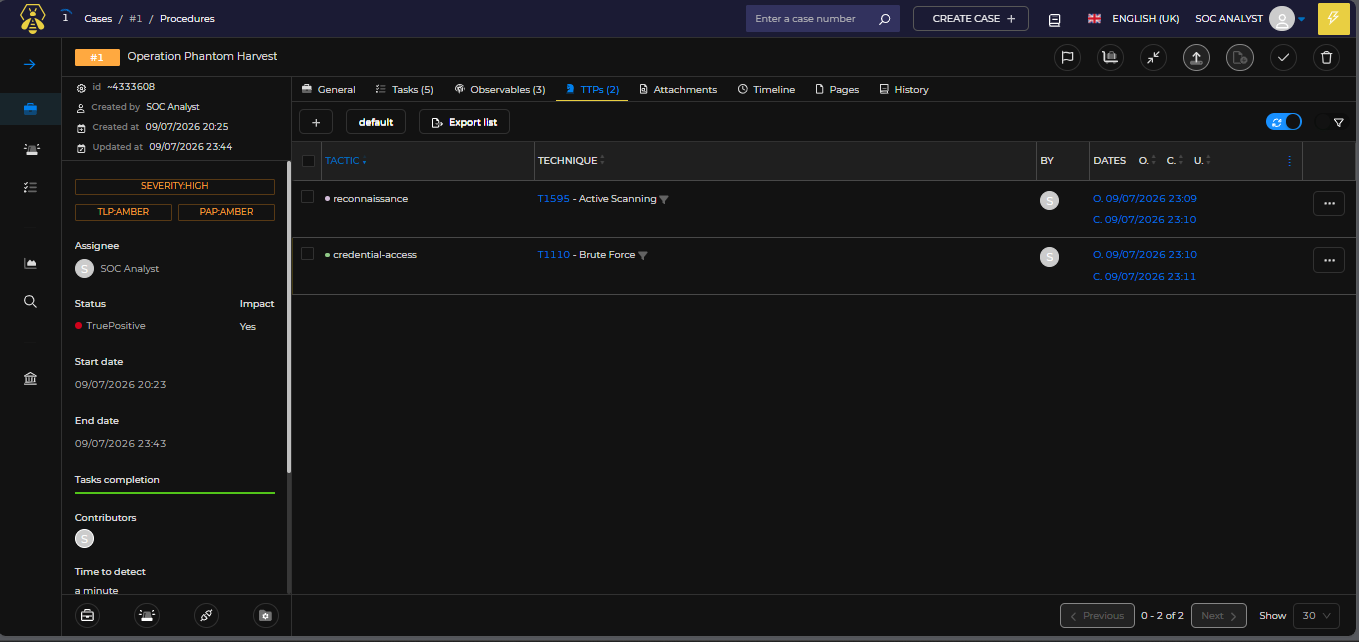The width and height of the screenshot is (1359, 642).
Task: Click the Tasks completion progress bar
Action: (x=175, y=493)
